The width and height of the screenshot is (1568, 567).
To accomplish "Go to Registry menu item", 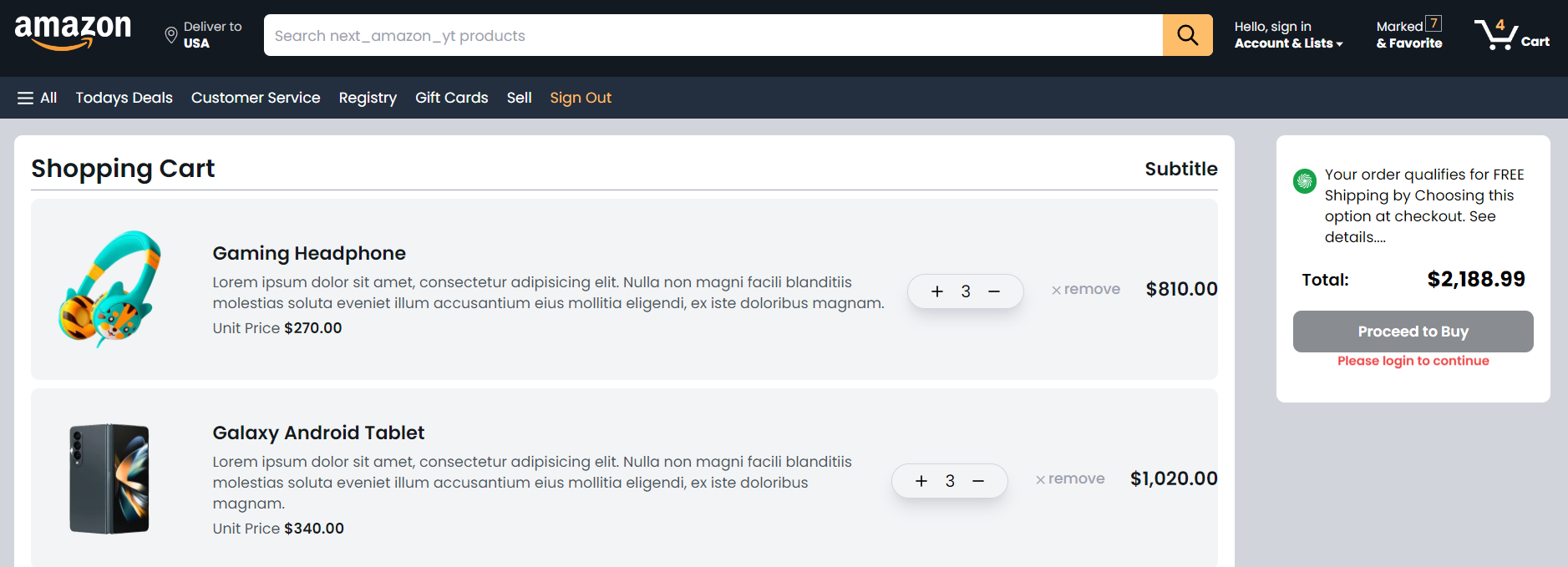I will [368, 98].
